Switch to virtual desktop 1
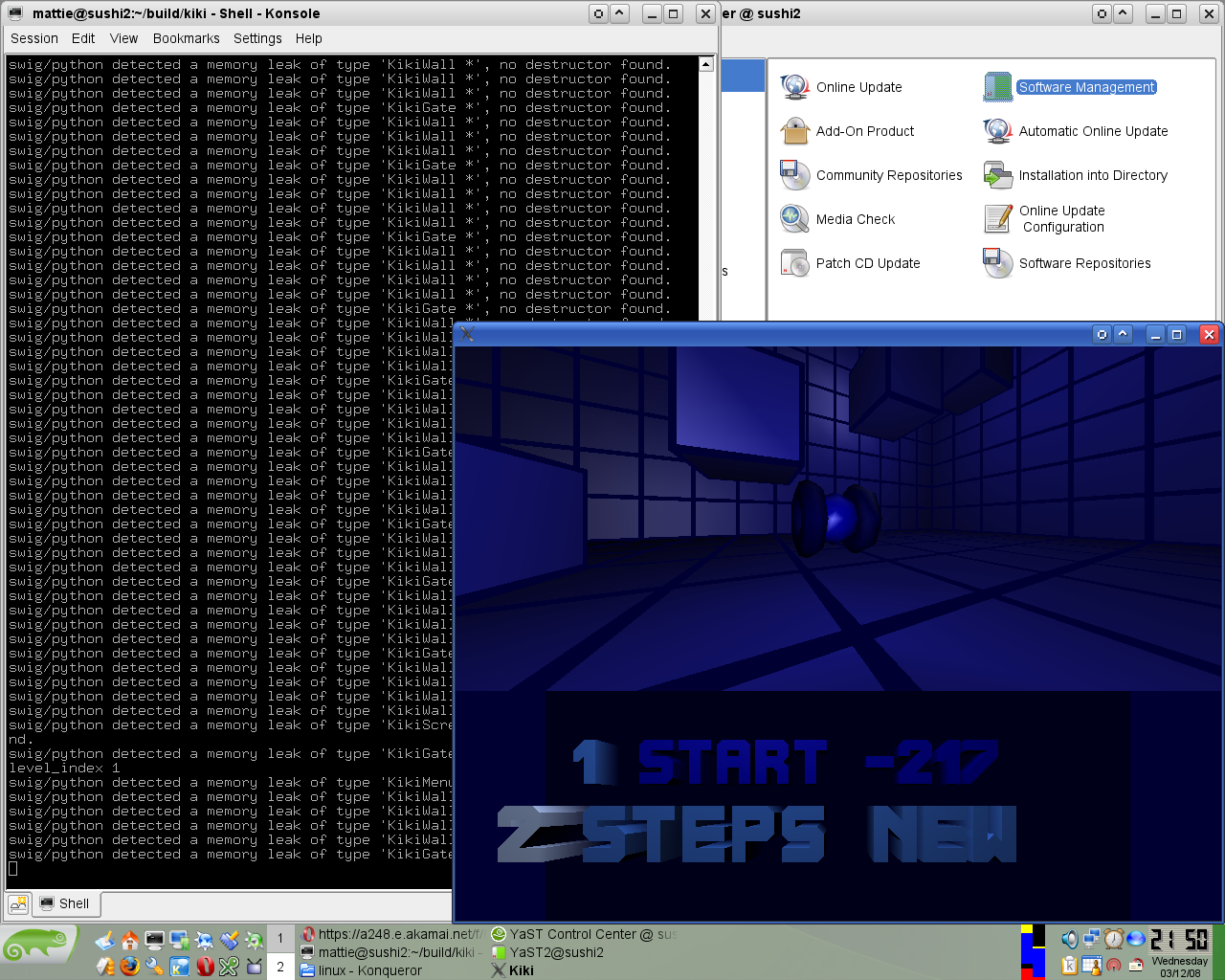1225x980 pixels. click(x=280, y=939)
